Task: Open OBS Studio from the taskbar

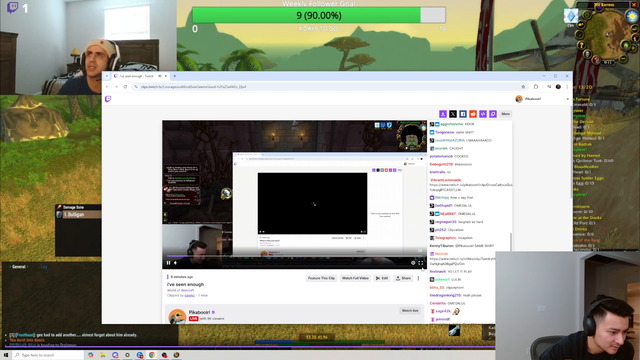Action: pos(164,355)
